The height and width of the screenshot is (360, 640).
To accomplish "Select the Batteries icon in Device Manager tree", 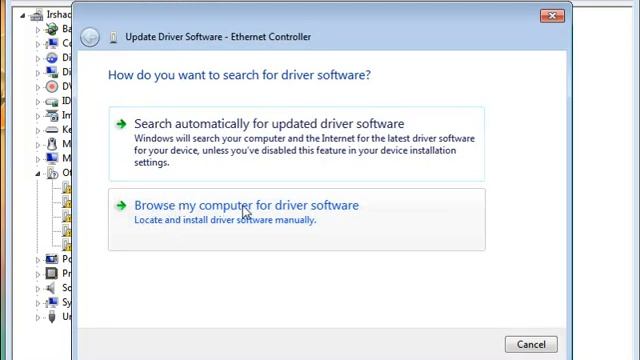I will 52,29.
